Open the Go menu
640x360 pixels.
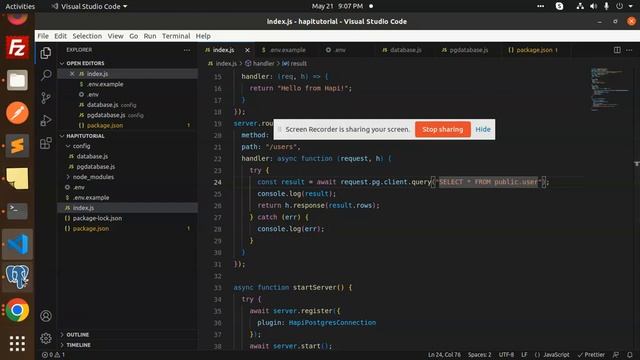pyautogui.click(x=133, y=36)
